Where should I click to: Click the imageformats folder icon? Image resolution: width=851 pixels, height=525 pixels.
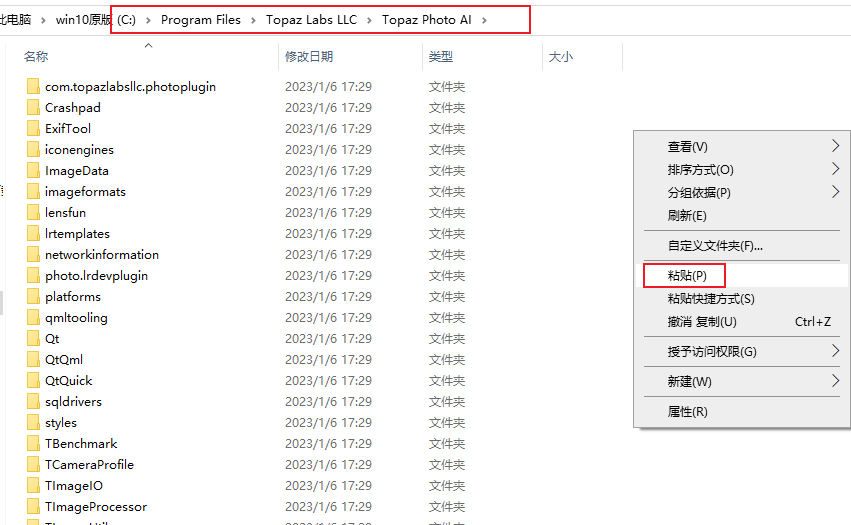pyautogui.click(x=33, y=192)
